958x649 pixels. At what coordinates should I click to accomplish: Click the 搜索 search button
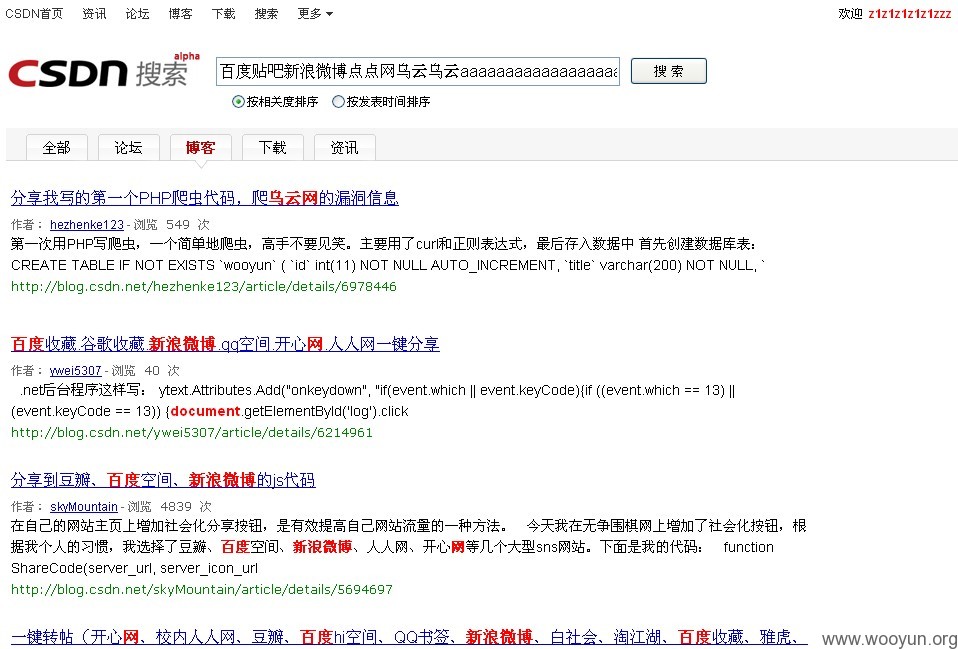(668, 71)
